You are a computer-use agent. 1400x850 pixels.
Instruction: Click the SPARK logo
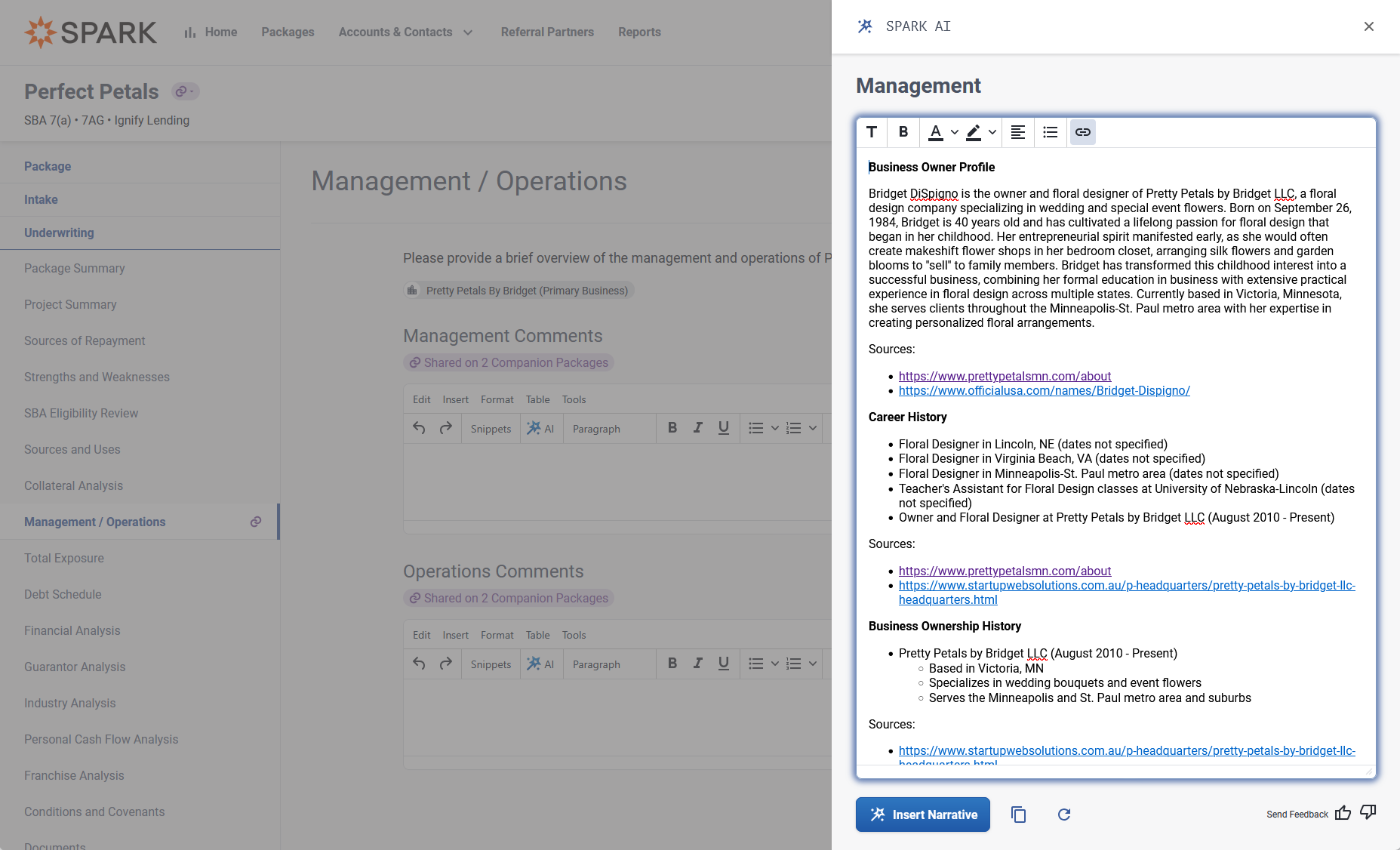point(91,32)
